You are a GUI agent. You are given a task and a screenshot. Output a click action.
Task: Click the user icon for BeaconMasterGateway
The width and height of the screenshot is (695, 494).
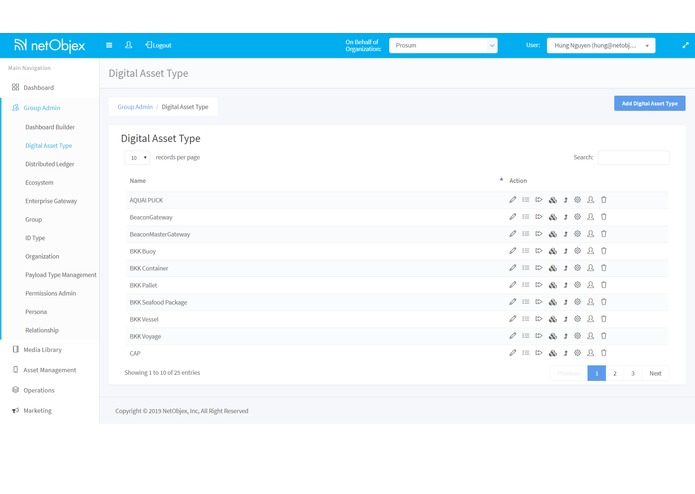[590, 234]
